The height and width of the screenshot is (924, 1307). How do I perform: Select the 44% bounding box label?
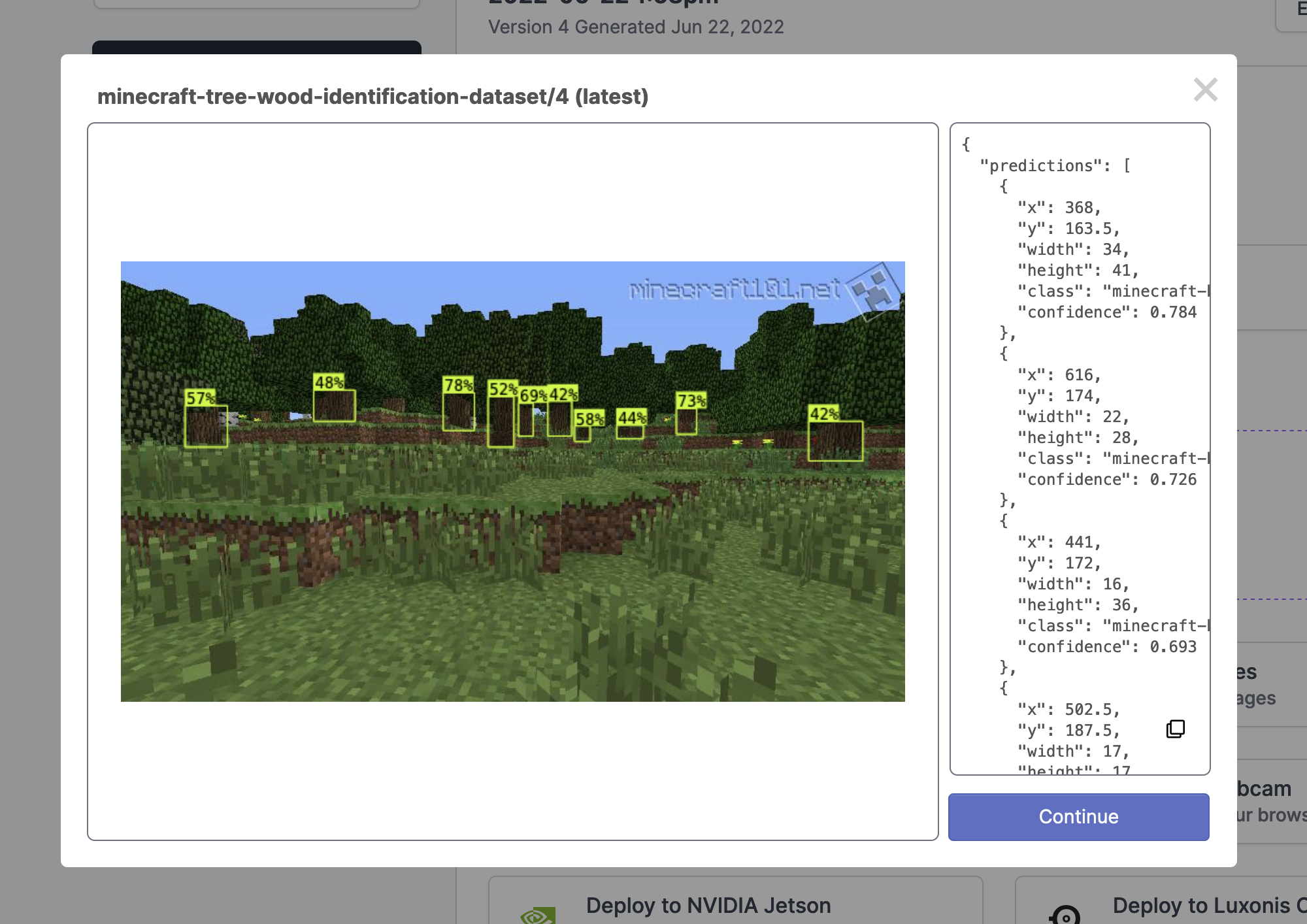pyautogui.click(x=631, y=418)
